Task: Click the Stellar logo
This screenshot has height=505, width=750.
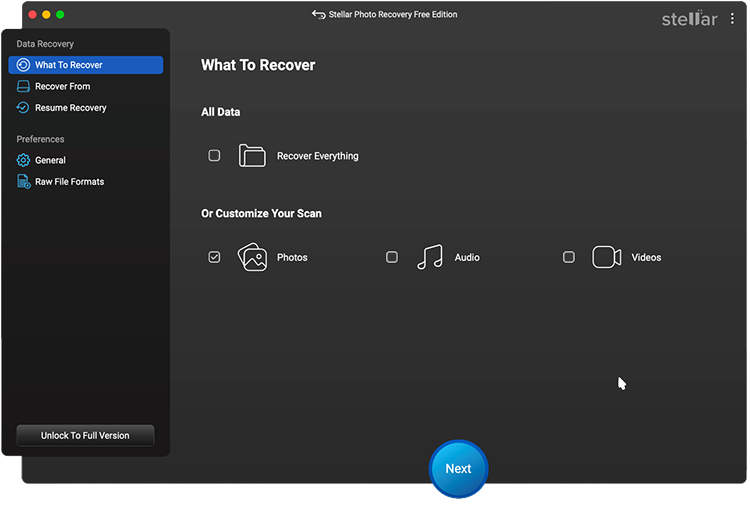Action: tap(689, 19)
